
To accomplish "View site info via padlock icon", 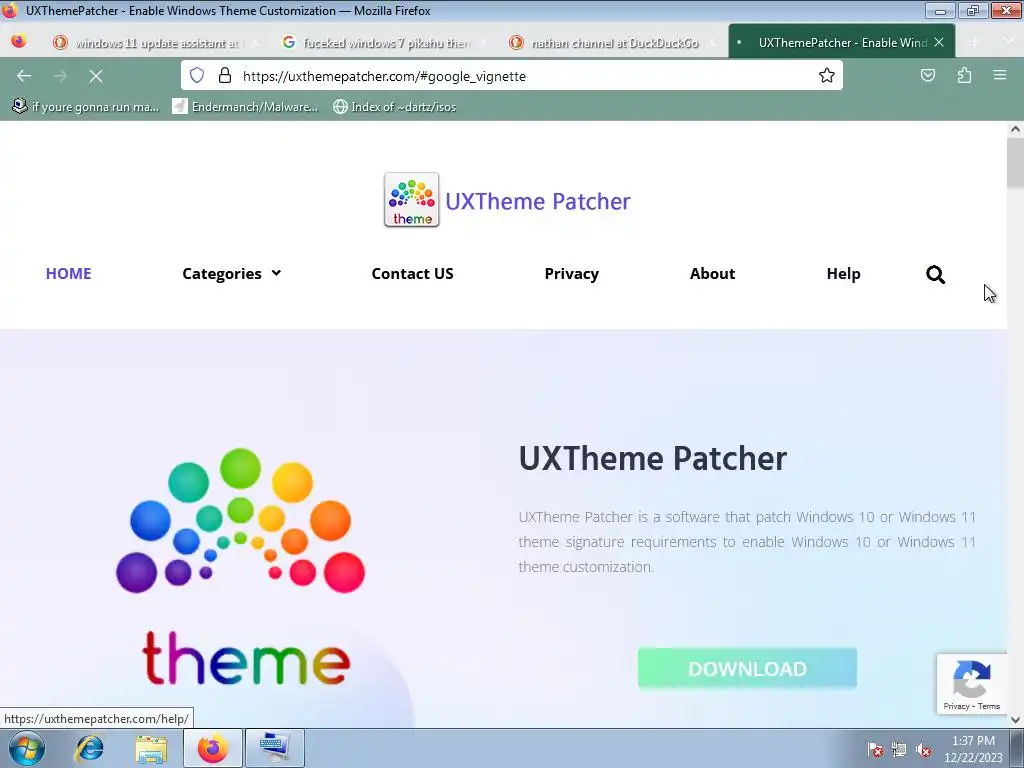I will pyautogui.click(x=225, y=75).
